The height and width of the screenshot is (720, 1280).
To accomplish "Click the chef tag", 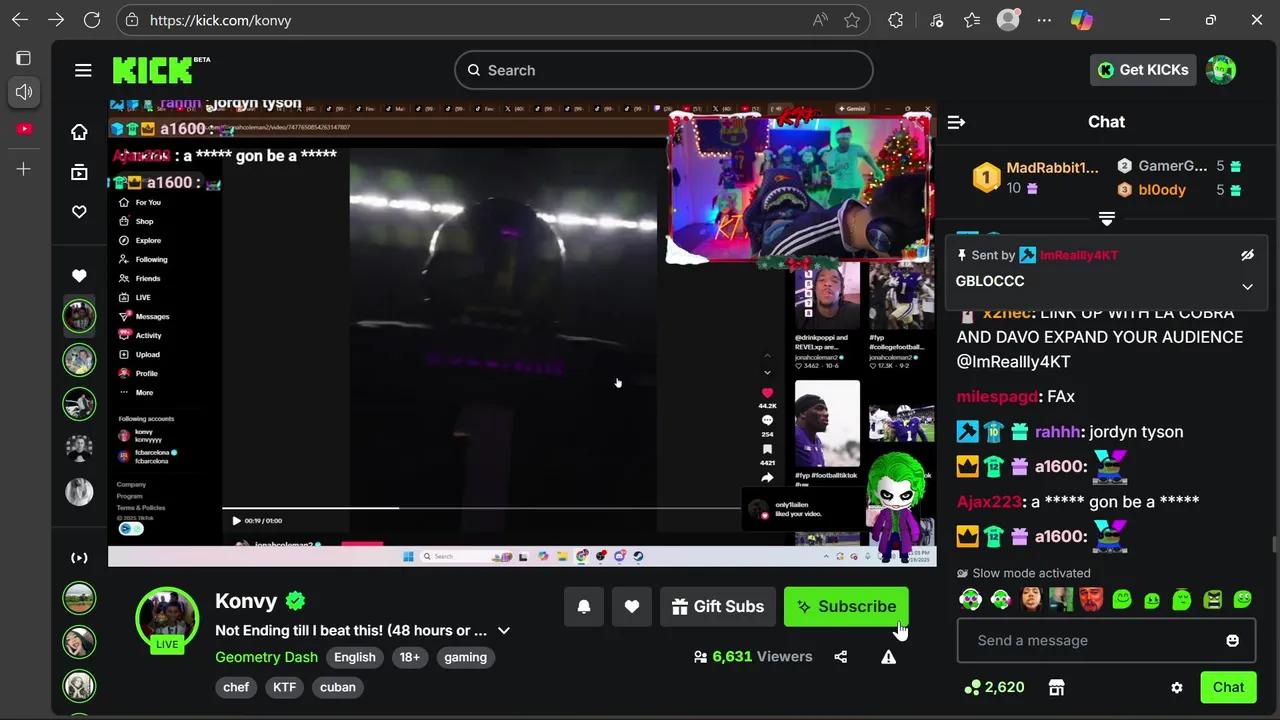I will pos(236,687).
